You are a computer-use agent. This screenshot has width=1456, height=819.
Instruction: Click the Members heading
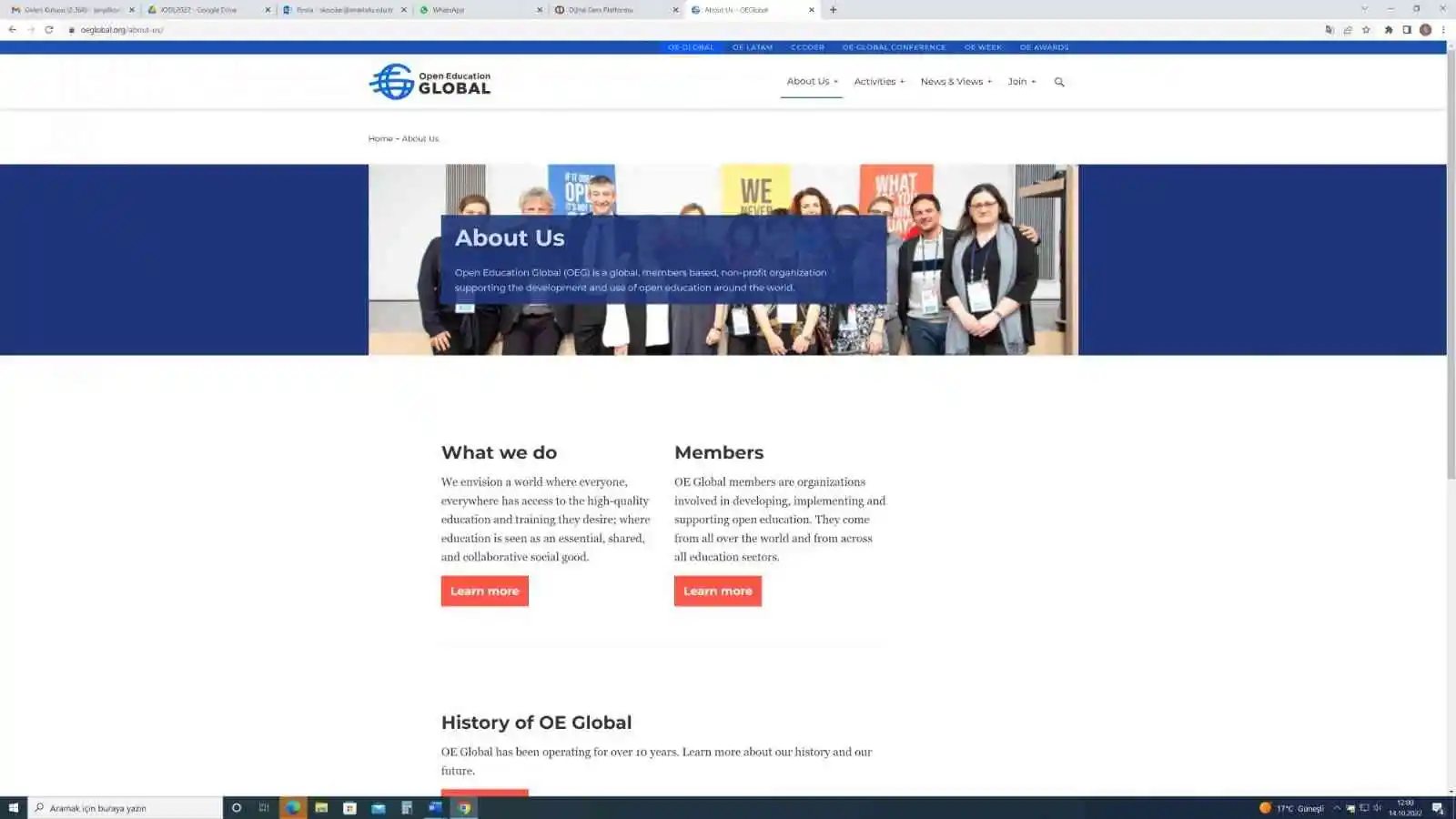tap(719, 452)
